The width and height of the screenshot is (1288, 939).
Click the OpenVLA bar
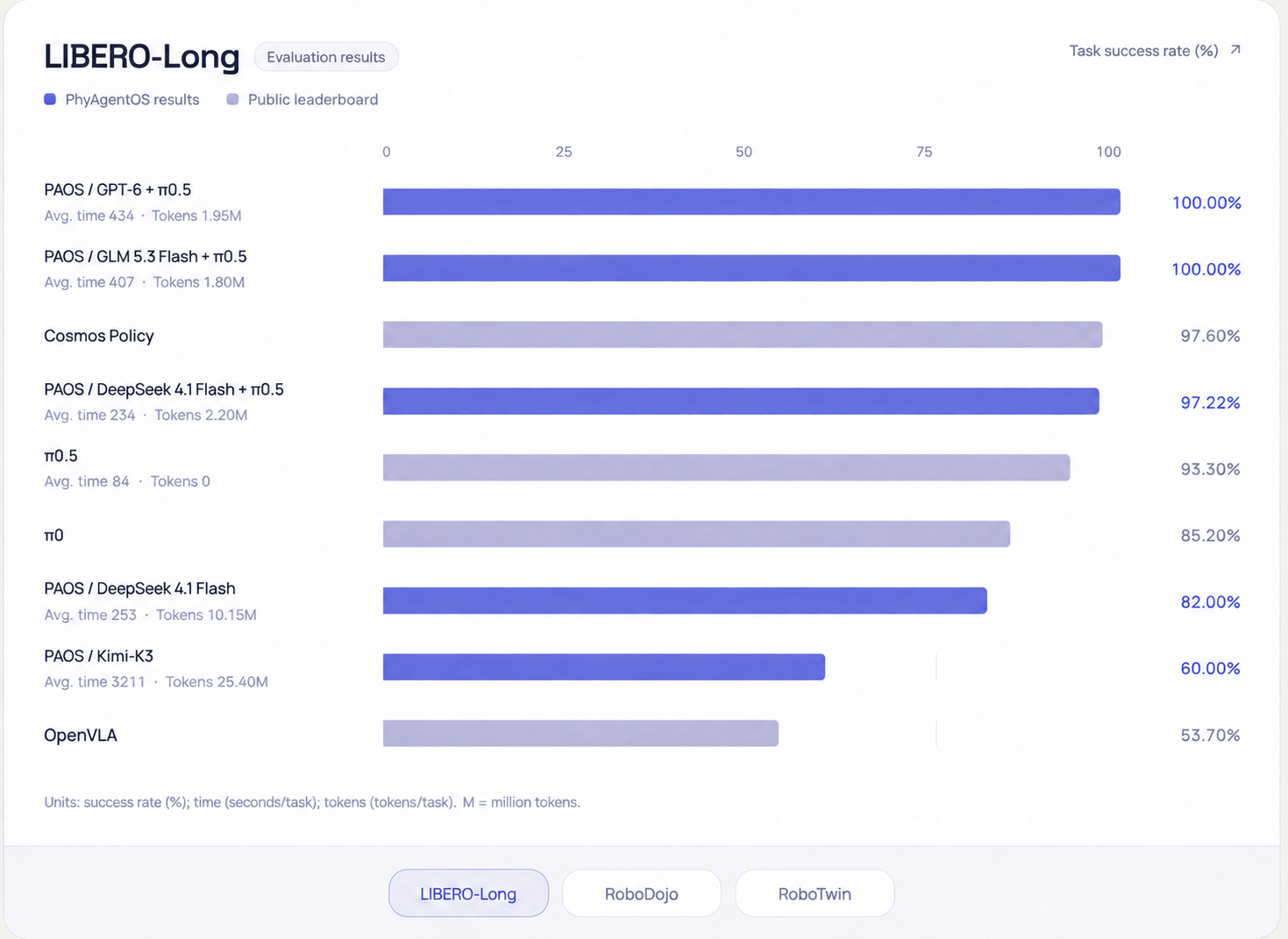coord(580,733)
